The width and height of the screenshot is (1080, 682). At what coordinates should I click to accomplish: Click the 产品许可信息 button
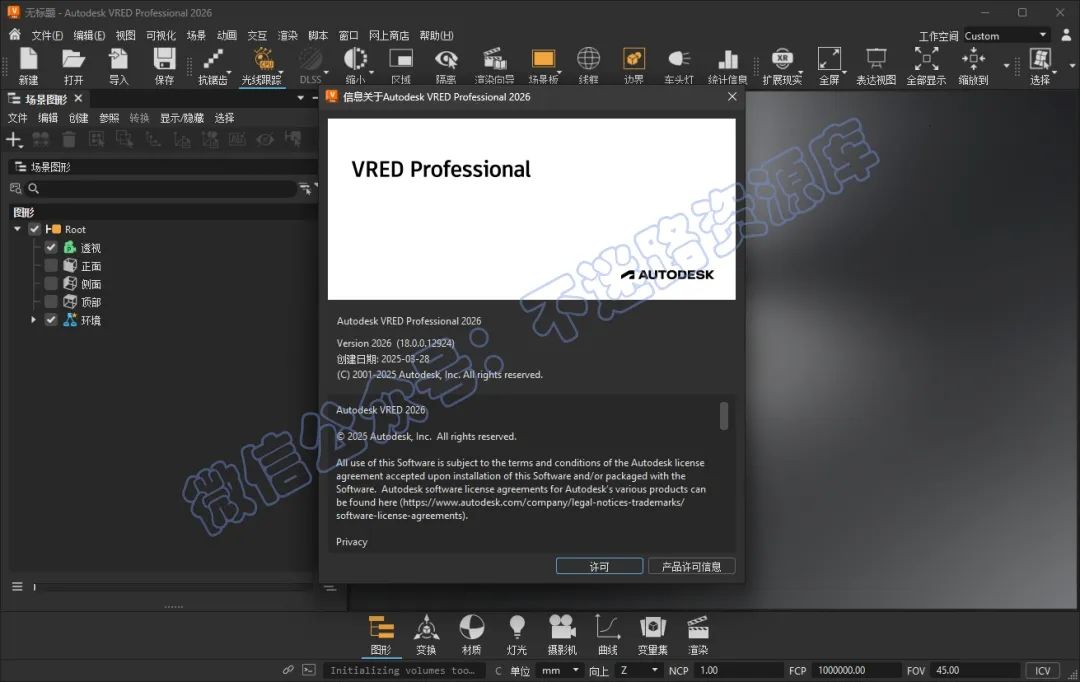pos(692,566)
